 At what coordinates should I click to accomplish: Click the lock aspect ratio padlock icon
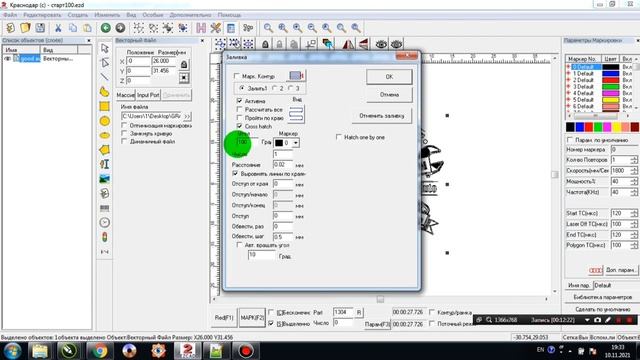pos(184,64)
